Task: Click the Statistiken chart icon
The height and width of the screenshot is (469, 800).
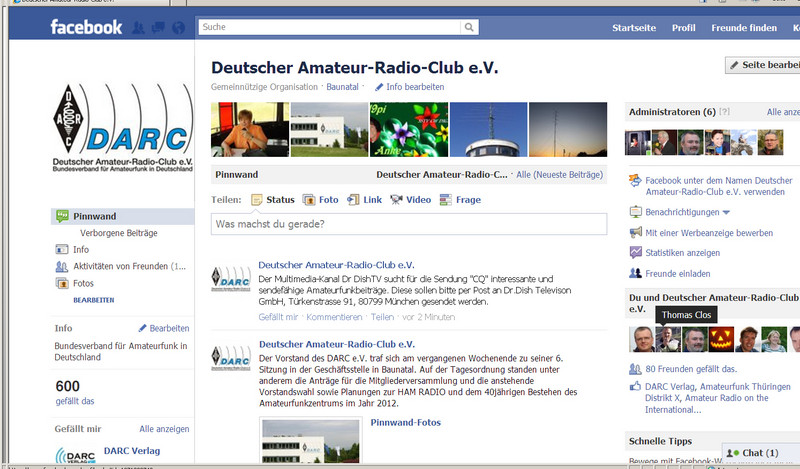Action: coord(635,253)
